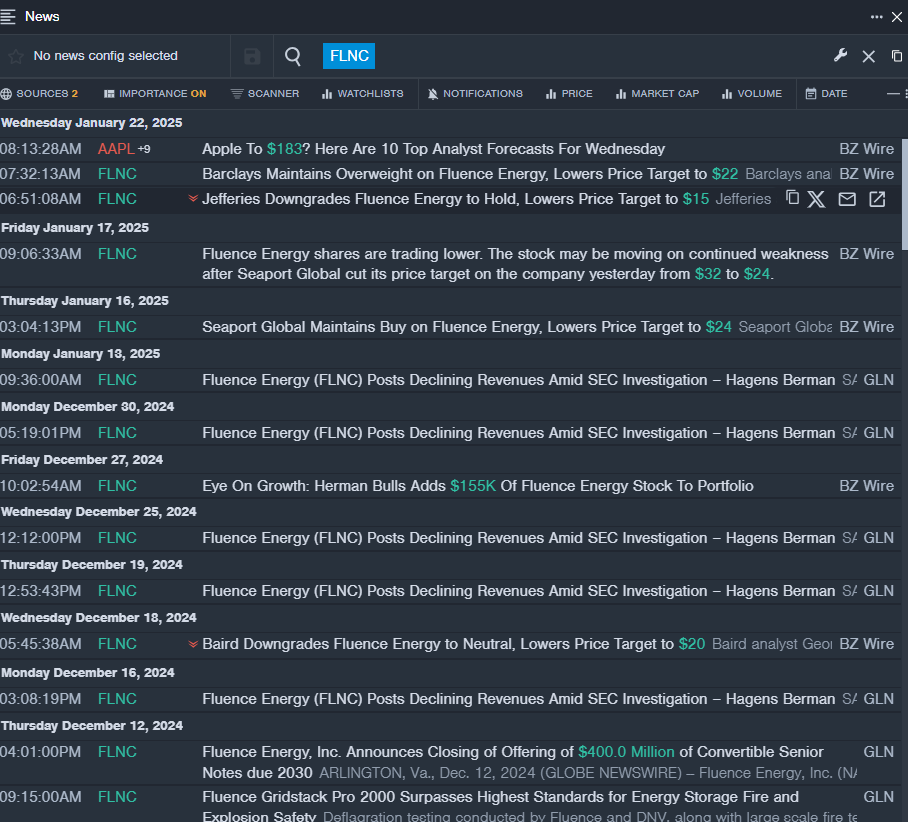Screen dimensions: 908x822
Task: Copy the Jefferies downgrade headline
Action: click(x=792, y=198)
